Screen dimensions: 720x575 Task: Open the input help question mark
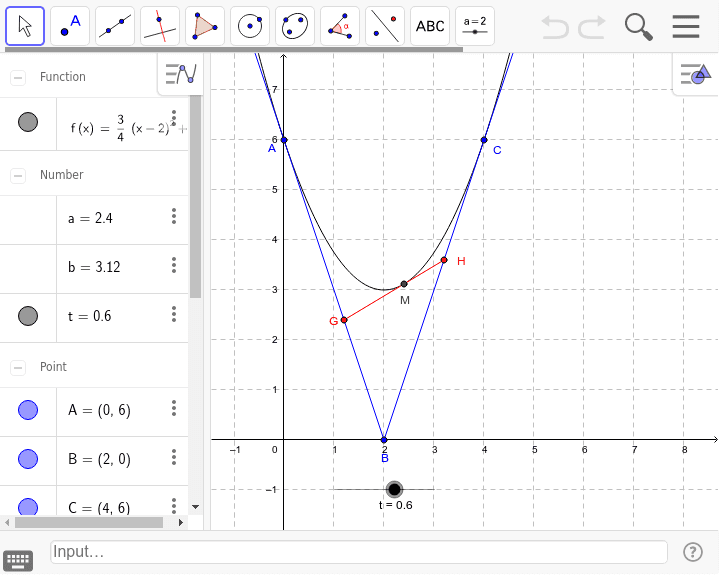(x=692, y=552)
